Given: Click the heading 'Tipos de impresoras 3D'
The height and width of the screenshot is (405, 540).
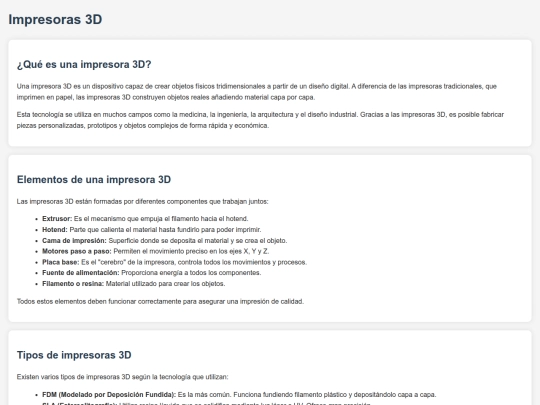Looking at the screenshot, I should (x=74, y=355).
